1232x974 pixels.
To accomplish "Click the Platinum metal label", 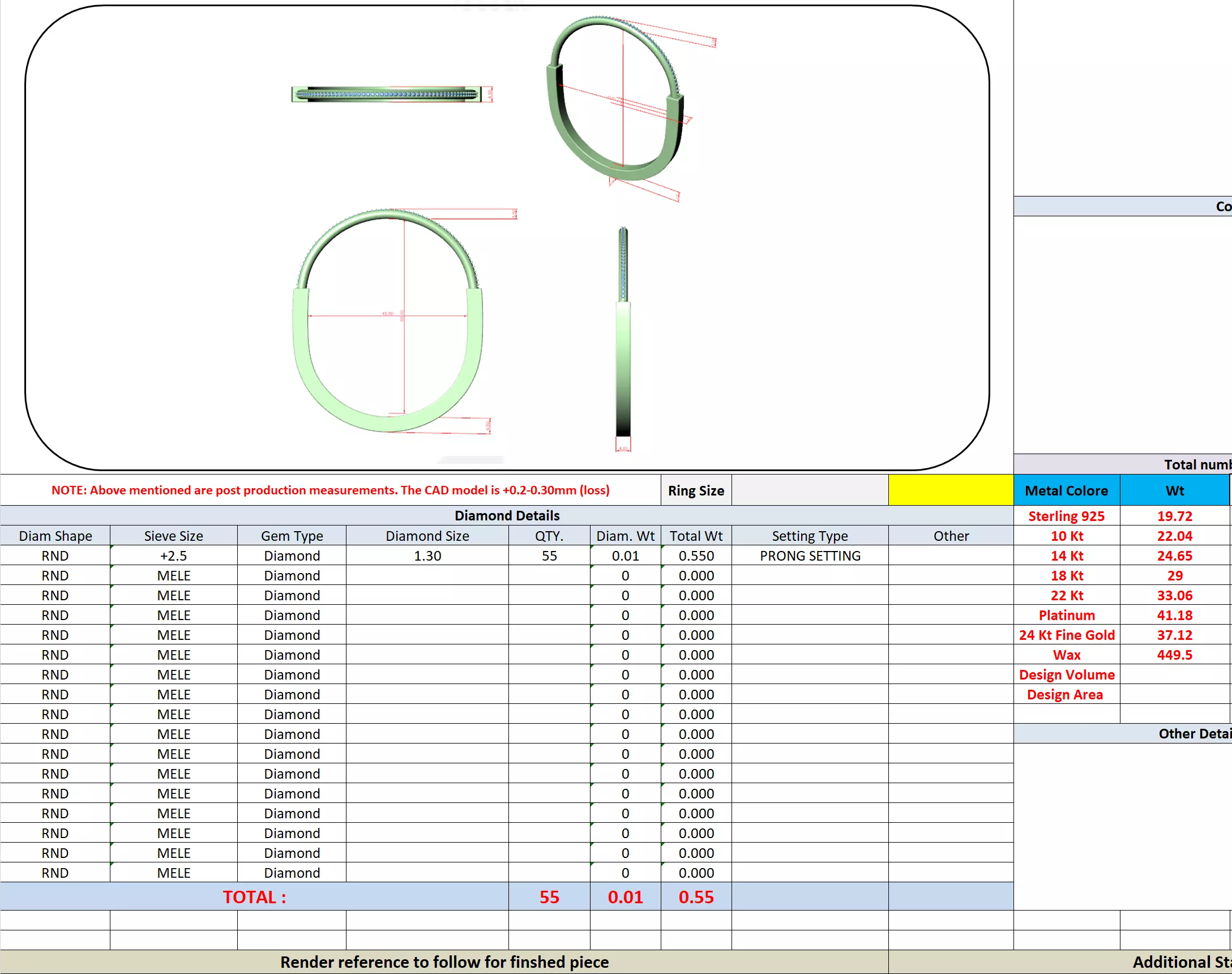I will (1066, 616).
